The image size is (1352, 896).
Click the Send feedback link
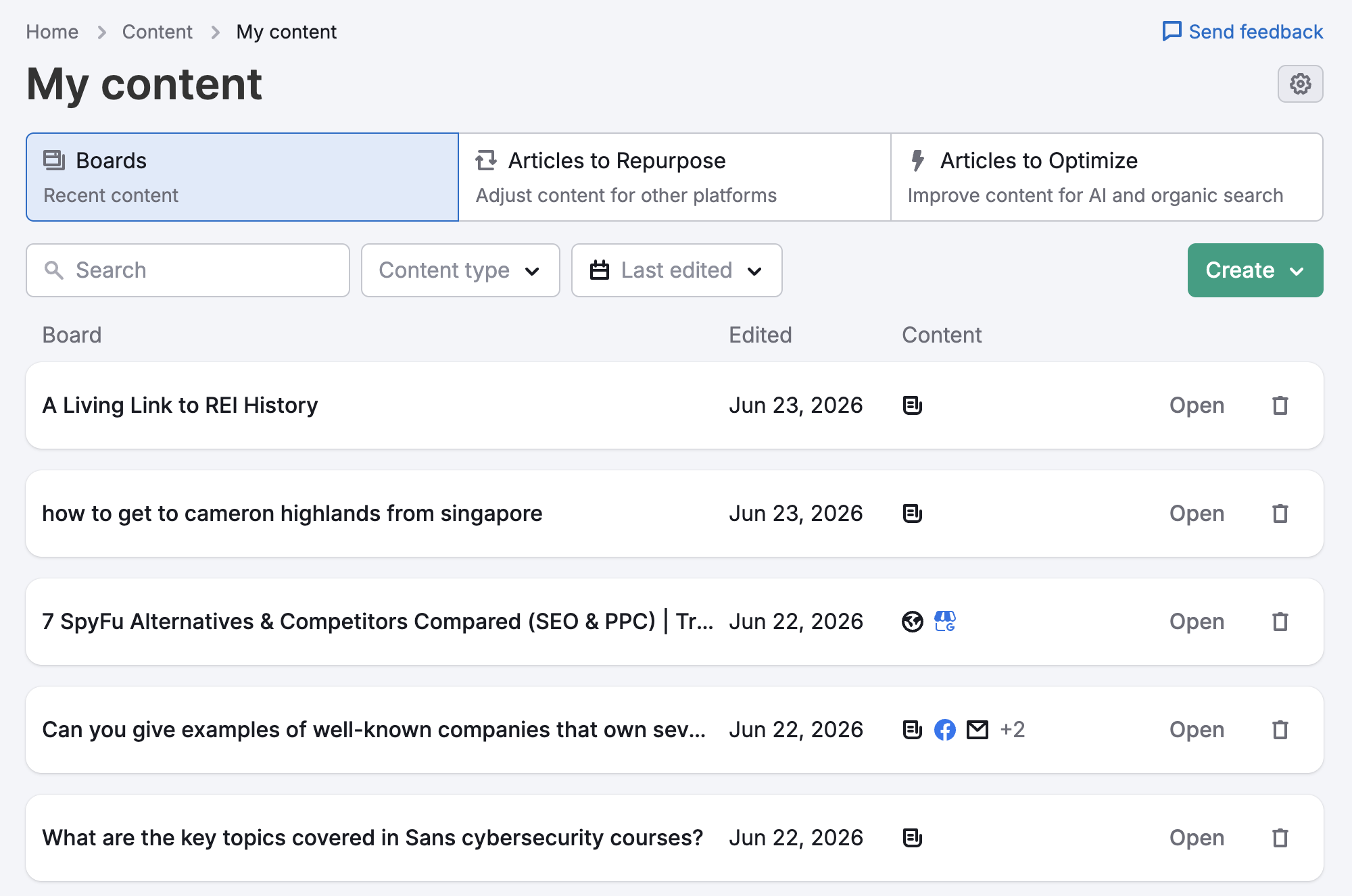pos(1242,32)
